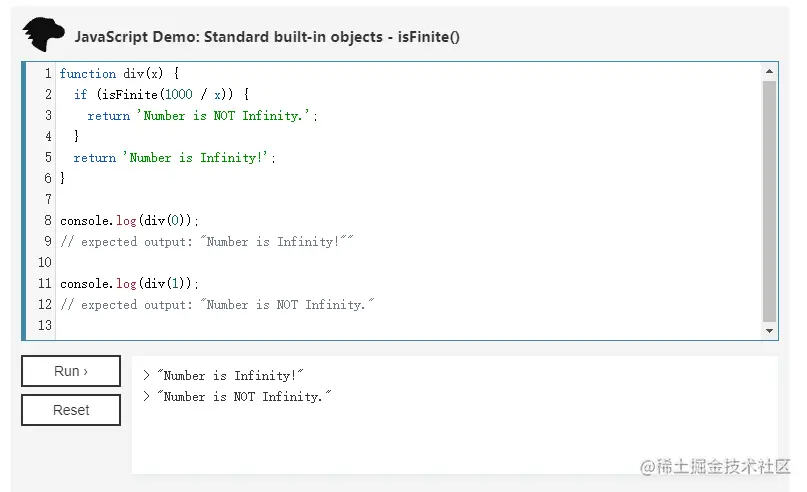The image size is (807, 492).
Task: Place cursor on 'function div(x) {' line
Action: (x=117, y=74)
